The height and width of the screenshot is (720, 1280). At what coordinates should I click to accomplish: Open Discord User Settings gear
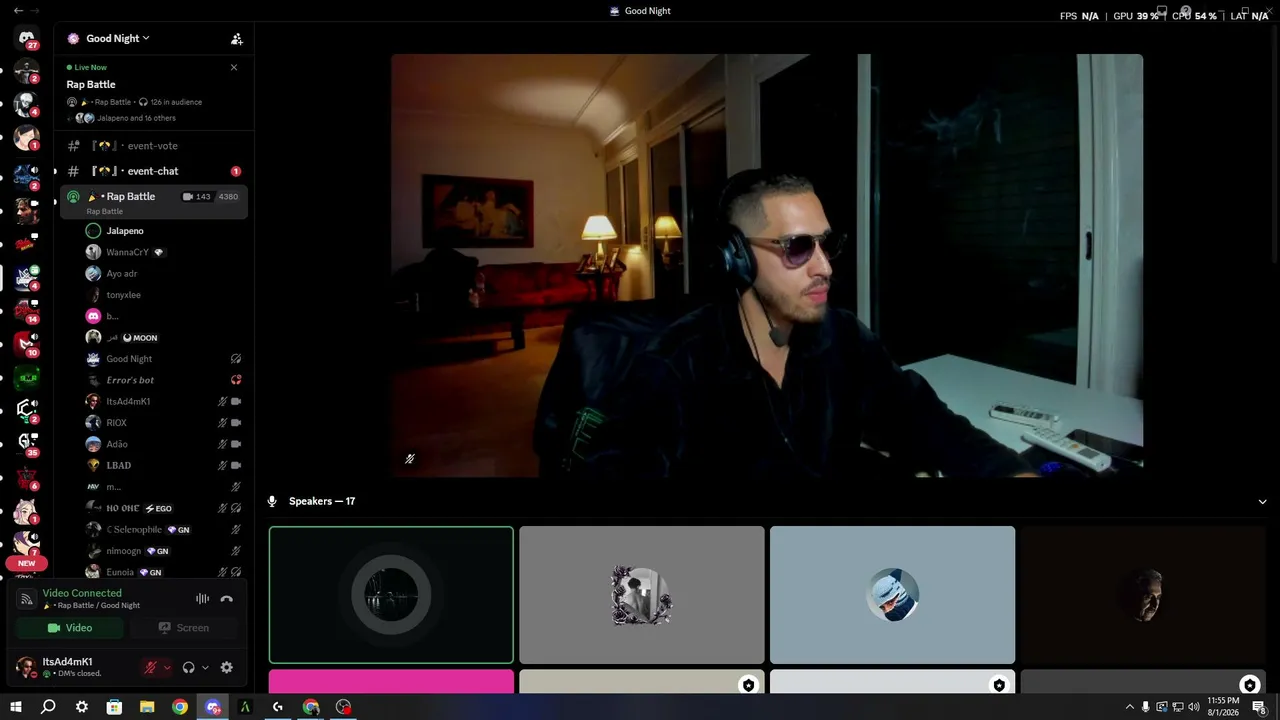coord(227,667)
